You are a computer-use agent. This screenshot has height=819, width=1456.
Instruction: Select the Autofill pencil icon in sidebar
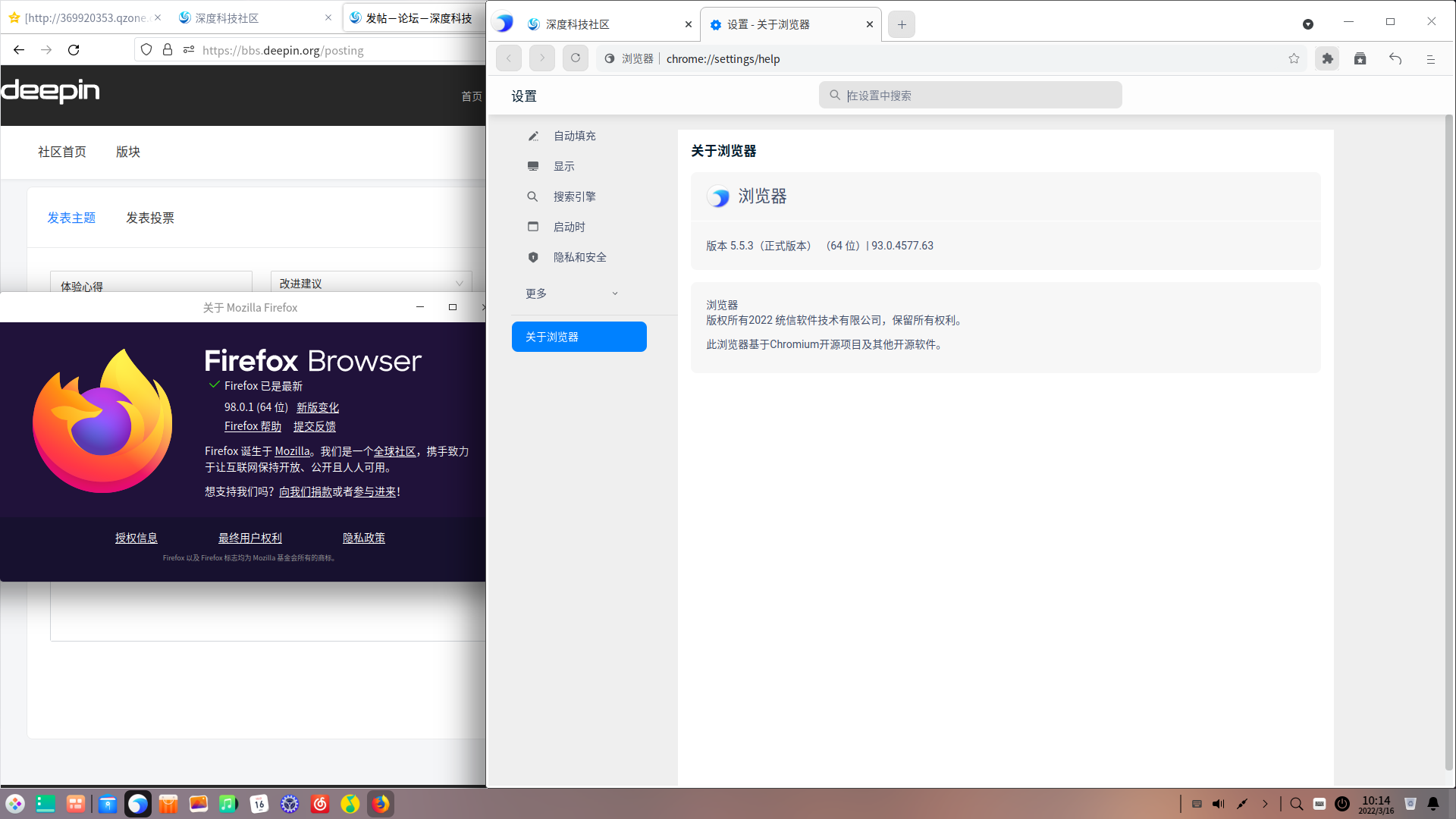pyautogui.click(x=533, y=136)
